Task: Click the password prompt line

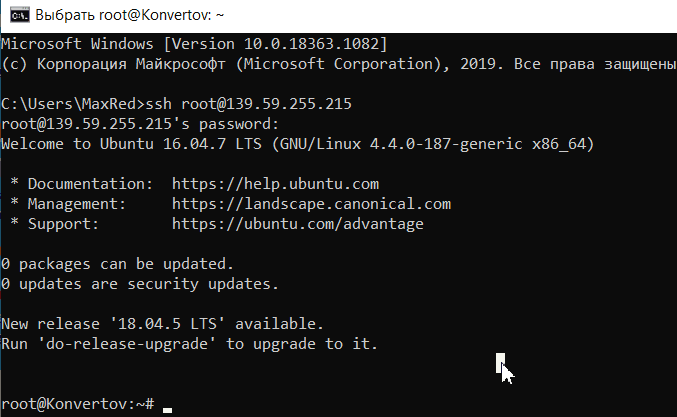Action: tap(140, 124)
